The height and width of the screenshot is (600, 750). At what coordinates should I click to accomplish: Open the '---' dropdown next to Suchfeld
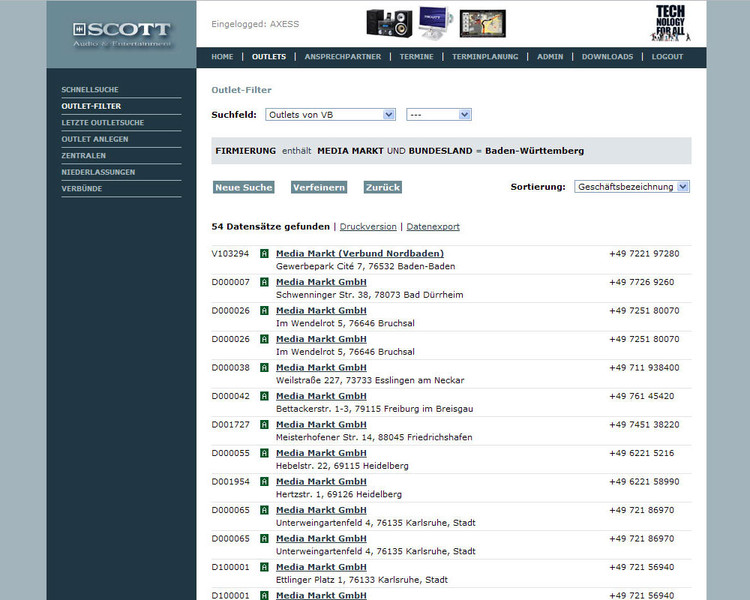pyautogui.click(x=439, y=115)
